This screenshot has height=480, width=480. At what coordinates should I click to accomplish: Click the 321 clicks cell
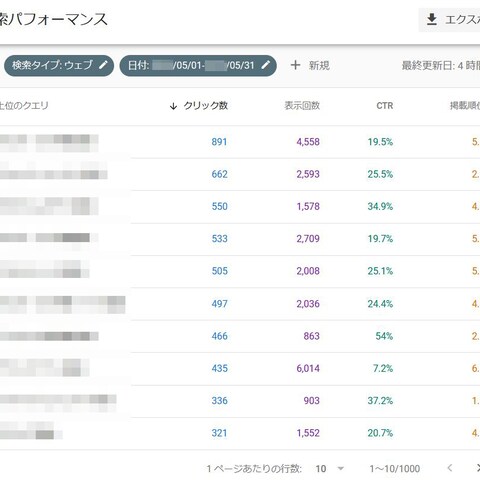[x=219, y=433]
